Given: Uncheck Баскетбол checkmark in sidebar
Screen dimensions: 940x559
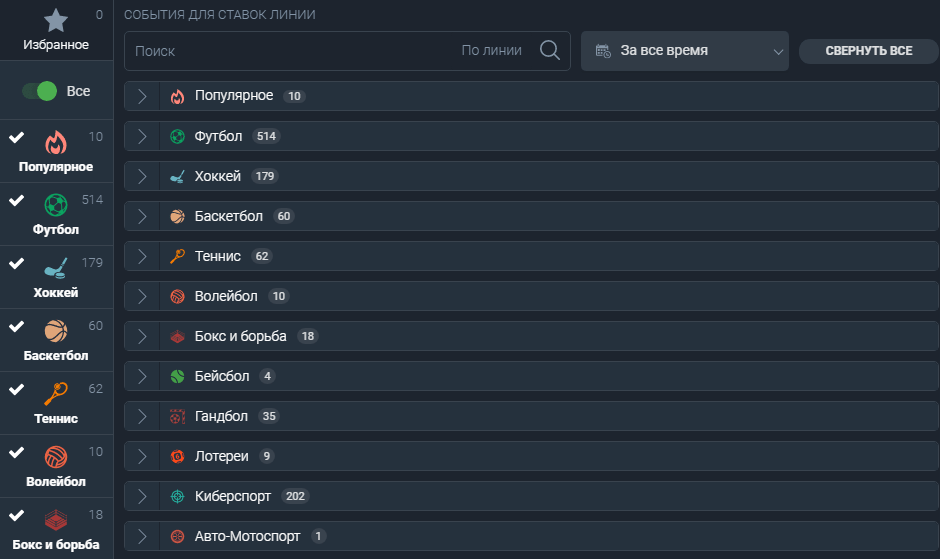Looking at the screenshot, I should point(17,326).
